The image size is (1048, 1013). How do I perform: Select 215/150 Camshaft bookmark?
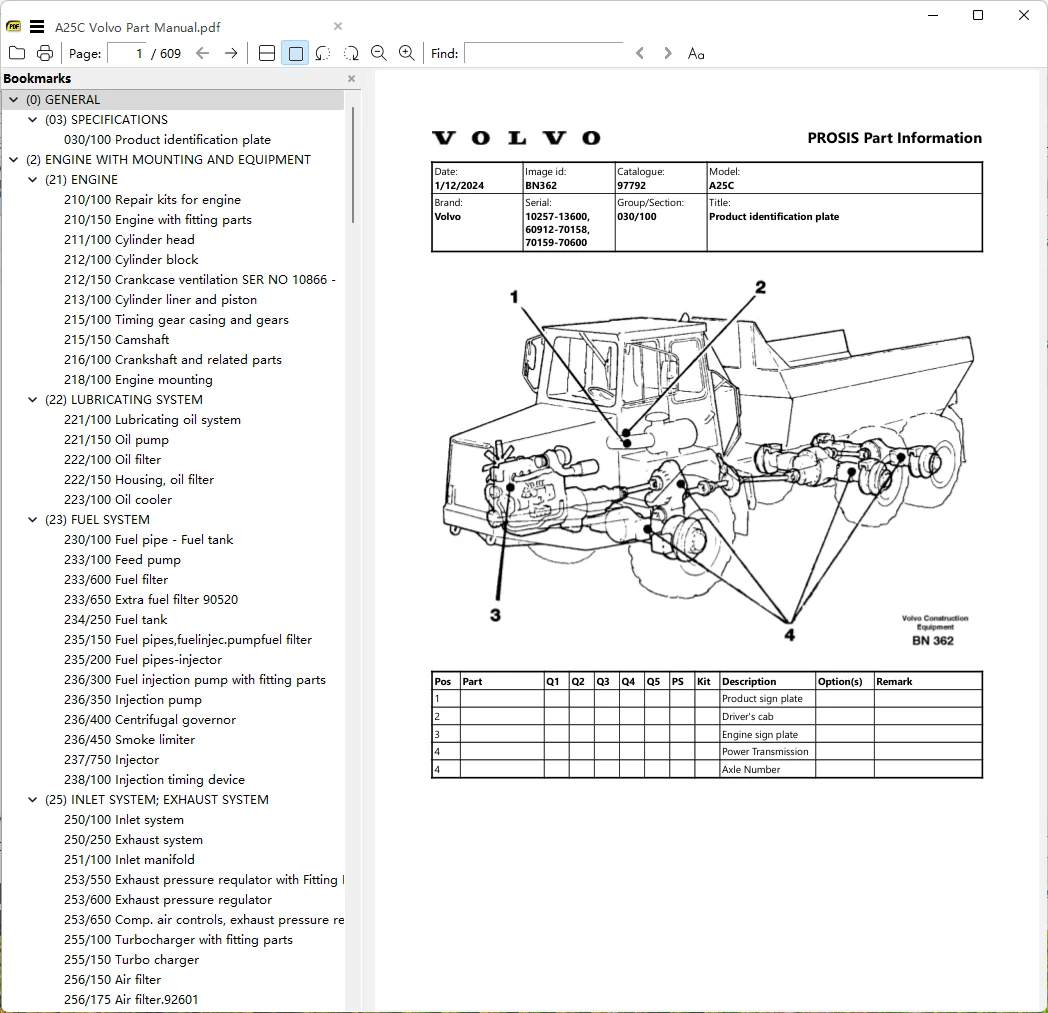click(x=116, y=339)
